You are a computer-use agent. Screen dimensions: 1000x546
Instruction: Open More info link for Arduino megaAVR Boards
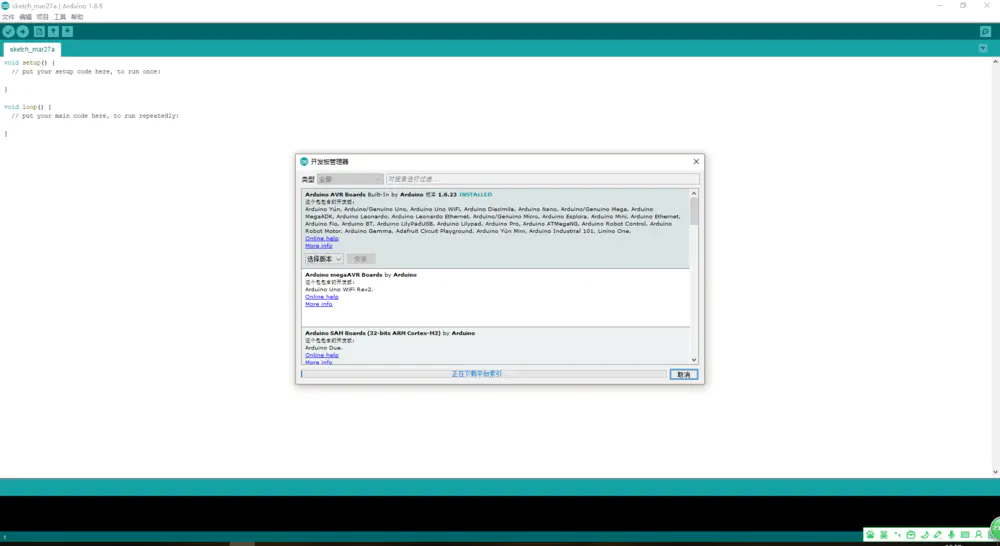[x=318, y=304]
